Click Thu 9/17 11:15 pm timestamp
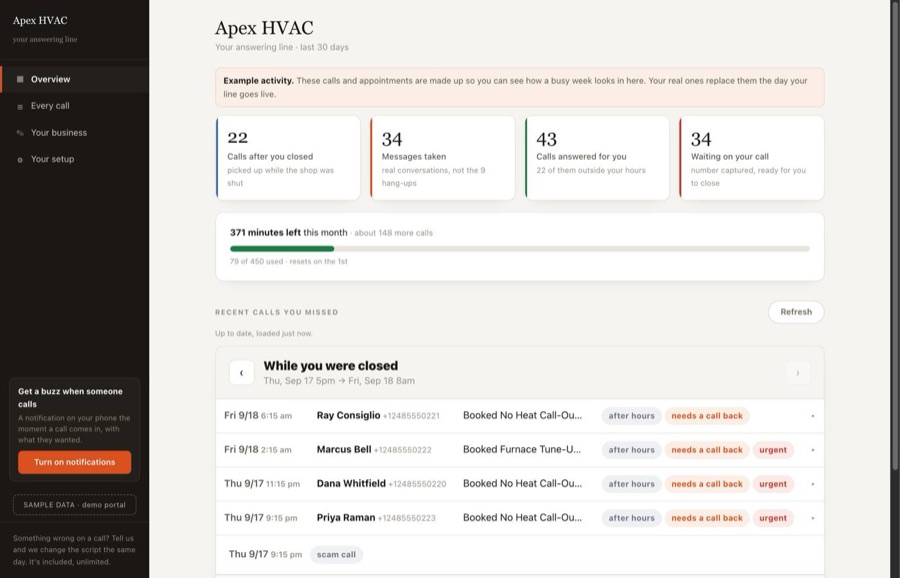Image resolution: width=900 pixels, height=578 pixels. [262, 483]
